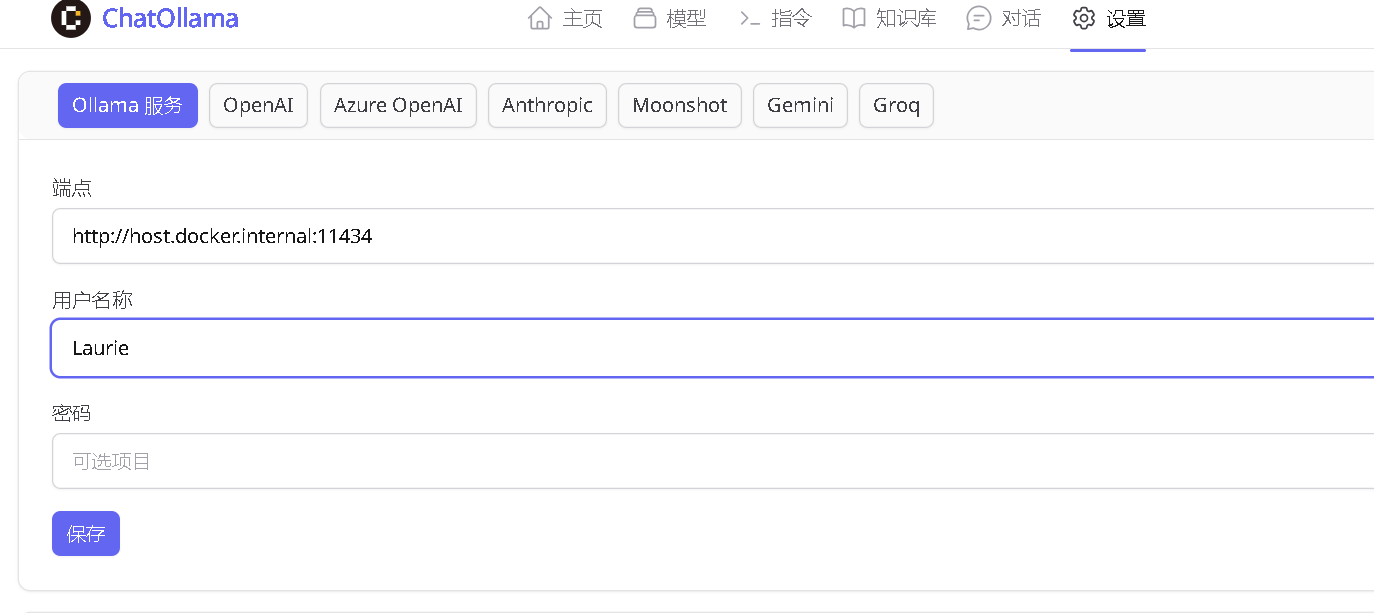Click the ChatOllama title link
This screenshot has height=613, width=1374.
169,17
